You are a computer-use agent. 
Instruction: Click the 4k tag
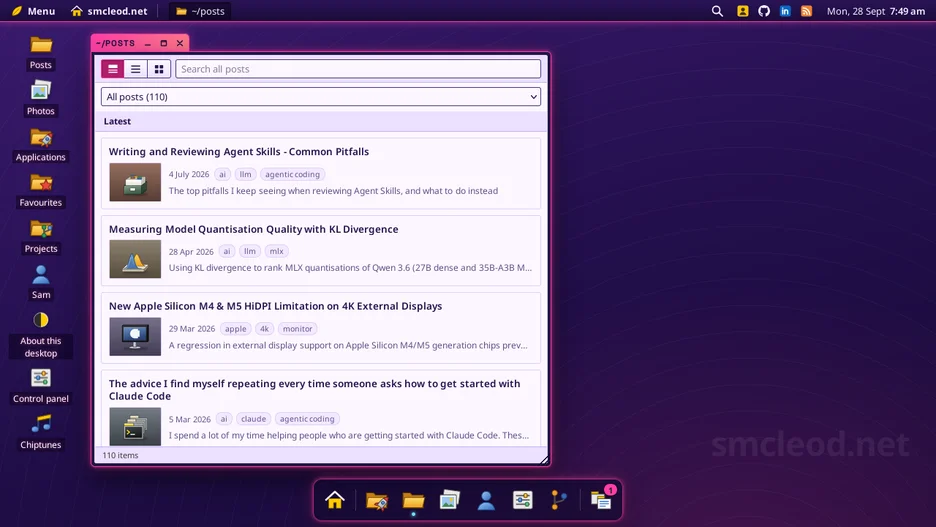click(264, 329)
